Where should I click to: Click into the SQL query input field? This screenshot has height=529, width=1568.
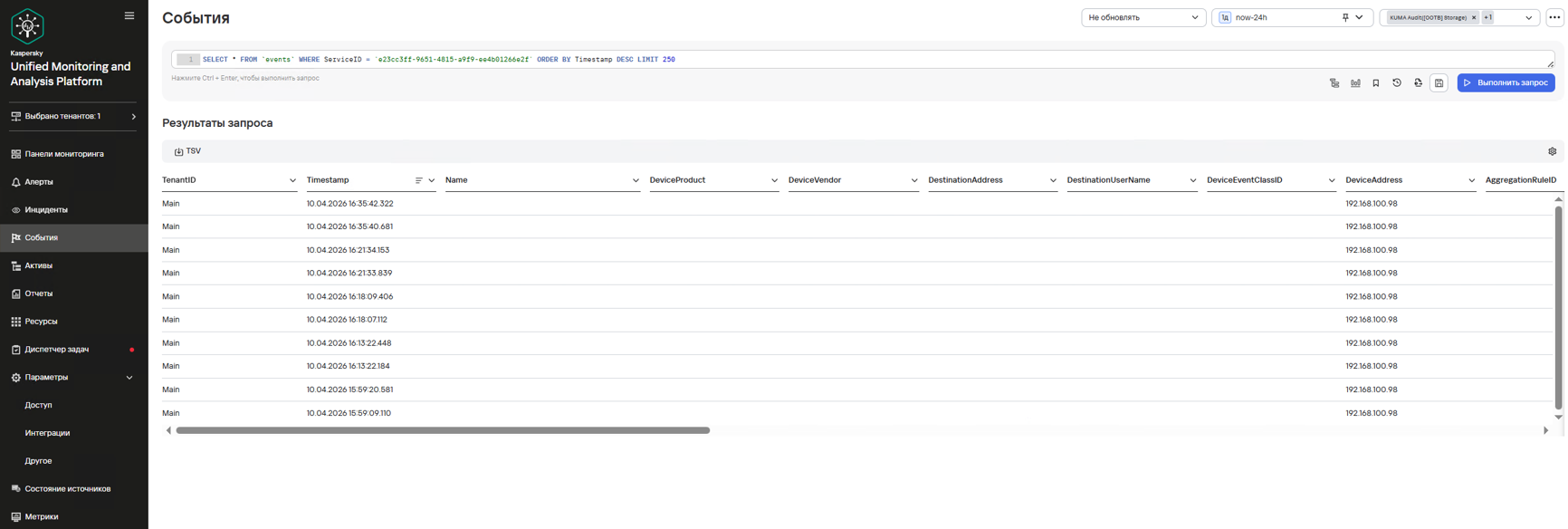[815, 60]
